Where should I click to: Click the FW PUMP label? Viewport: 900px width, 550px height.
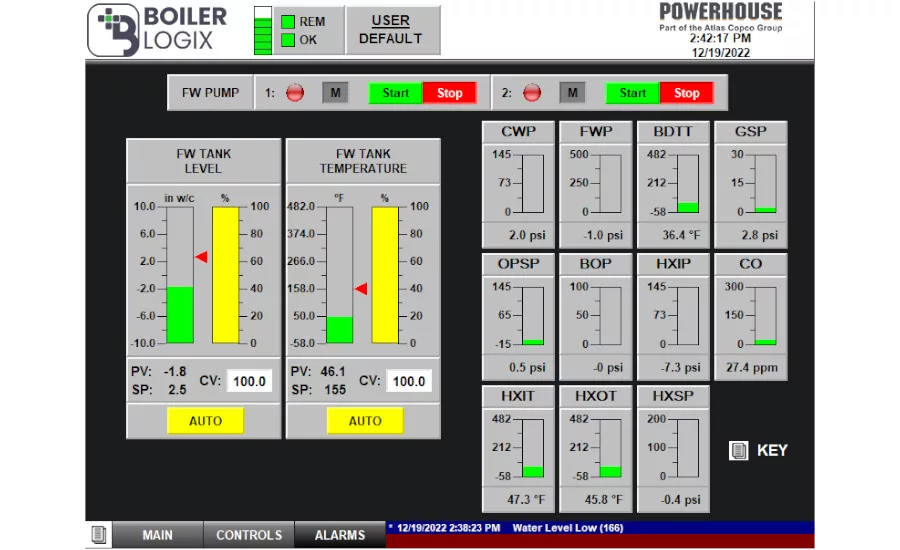210,93
